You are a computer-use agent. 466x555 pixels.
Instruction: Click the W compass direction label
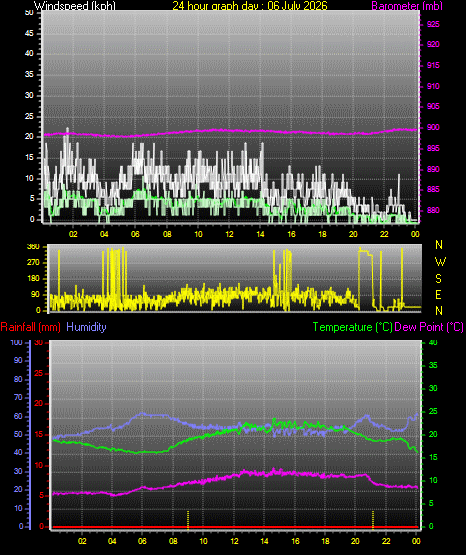(440, 262)
